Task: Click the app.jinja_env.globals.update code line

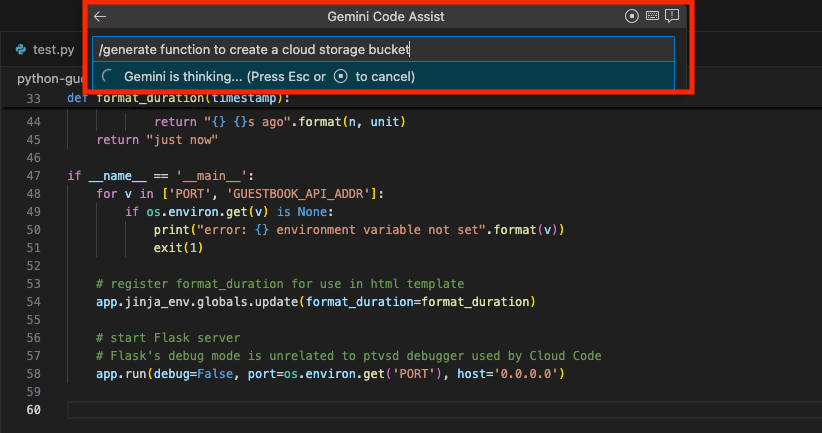Action: 316,302
